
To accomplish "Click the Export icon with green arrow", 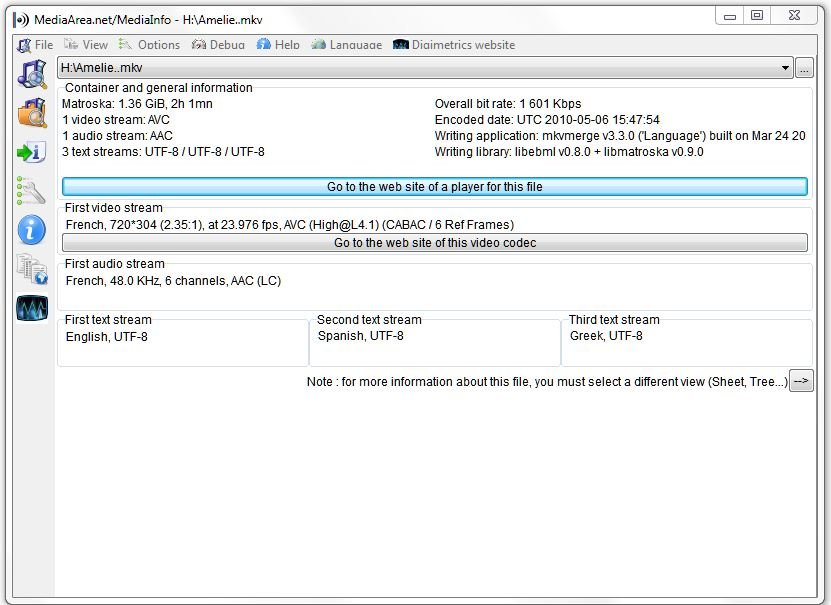I will point(32,152).
